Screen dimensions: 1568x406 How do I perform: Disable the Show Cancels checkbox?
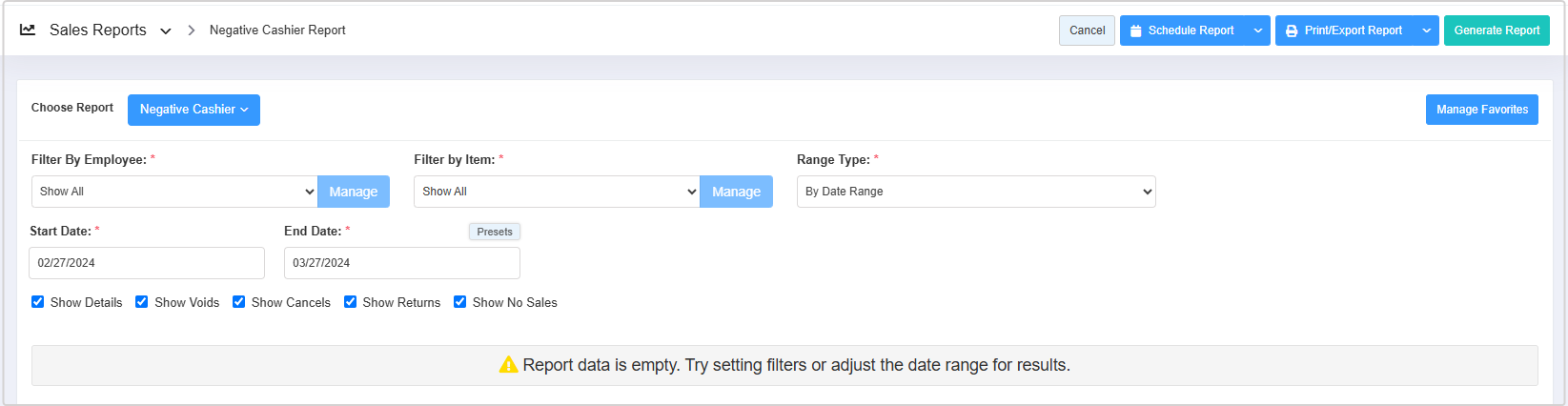(x=239, y=302)
